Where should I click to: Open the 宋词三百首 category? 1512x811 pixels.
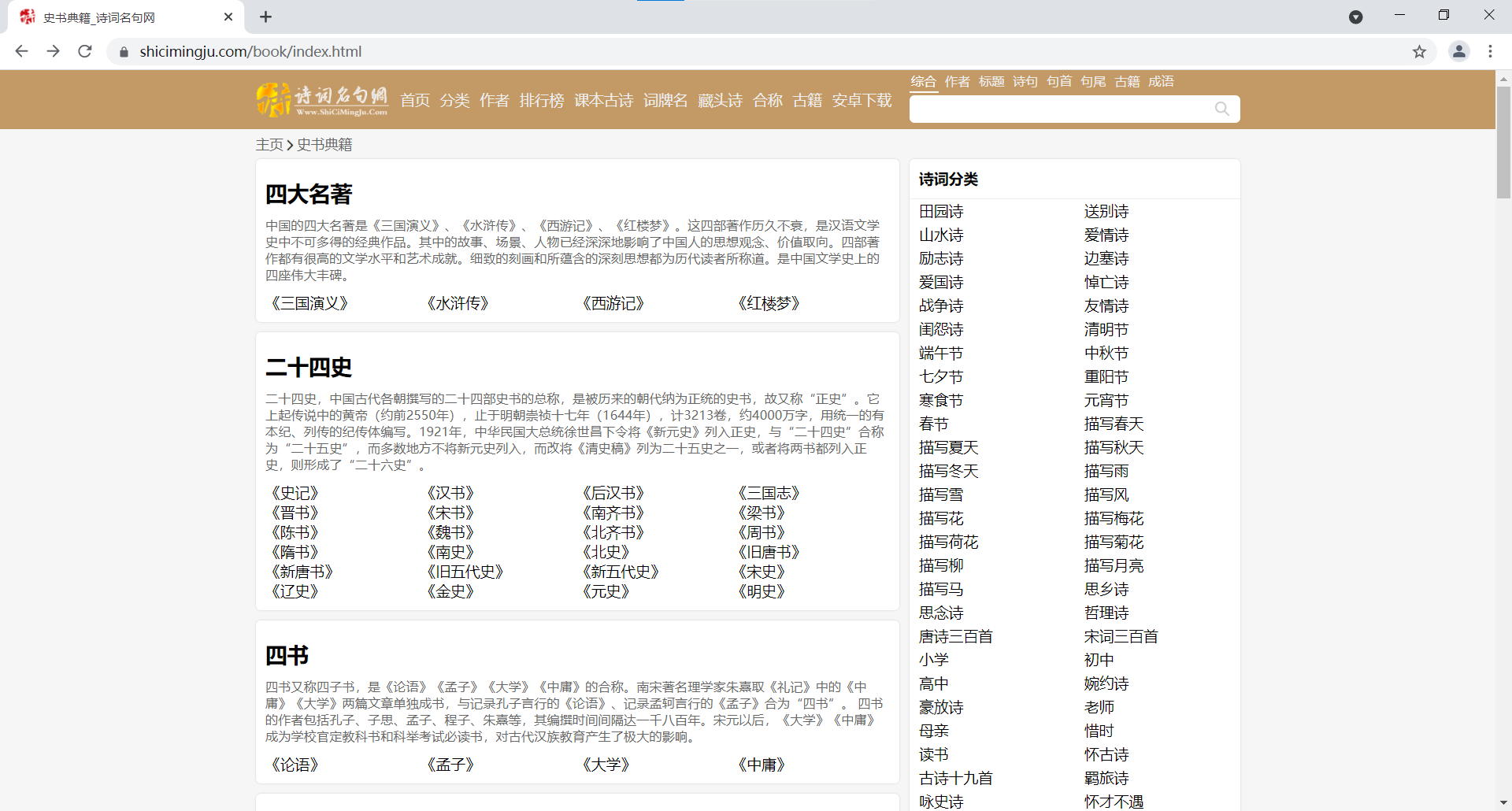(1121, 636)
